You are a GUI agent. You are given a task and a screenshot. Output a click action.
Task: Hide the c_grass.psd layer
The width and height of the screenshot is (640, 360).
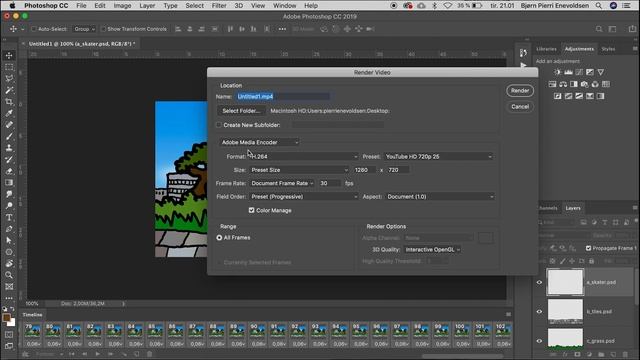pos(539,341)
